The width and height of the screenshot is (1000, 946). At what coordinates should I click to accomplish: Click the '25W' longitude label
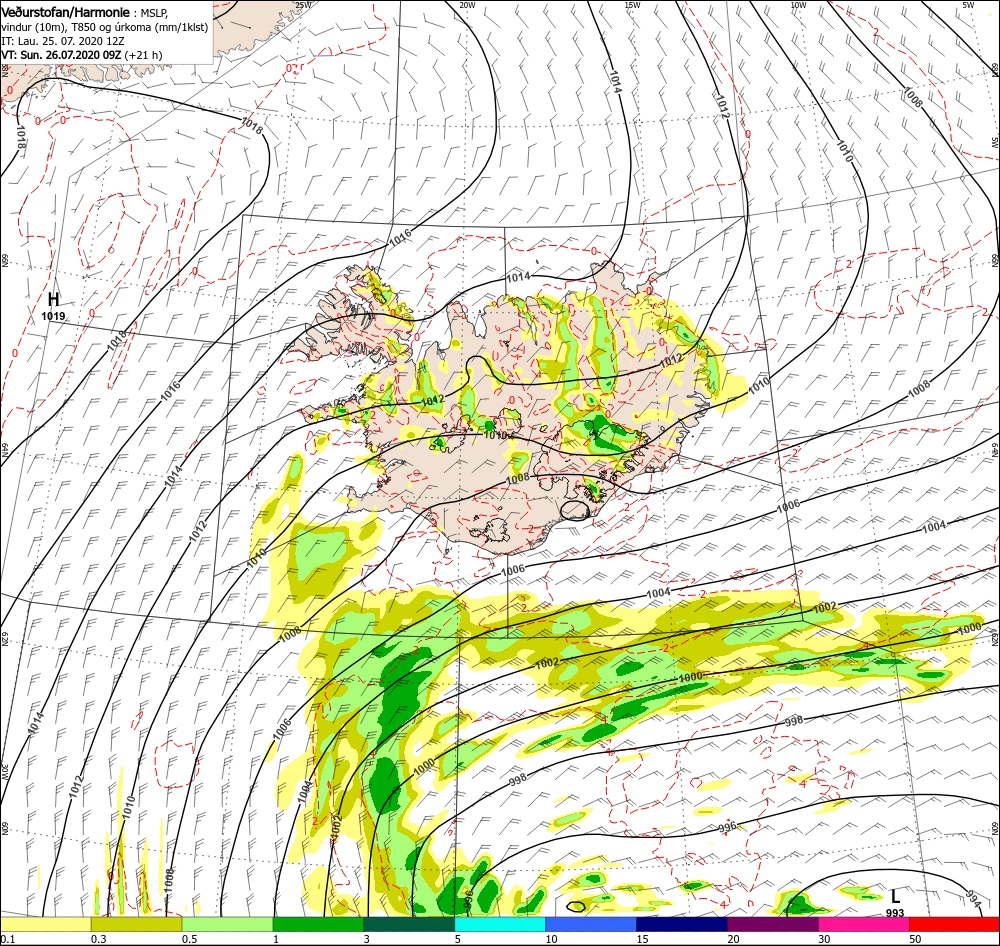tap(304, 5)
